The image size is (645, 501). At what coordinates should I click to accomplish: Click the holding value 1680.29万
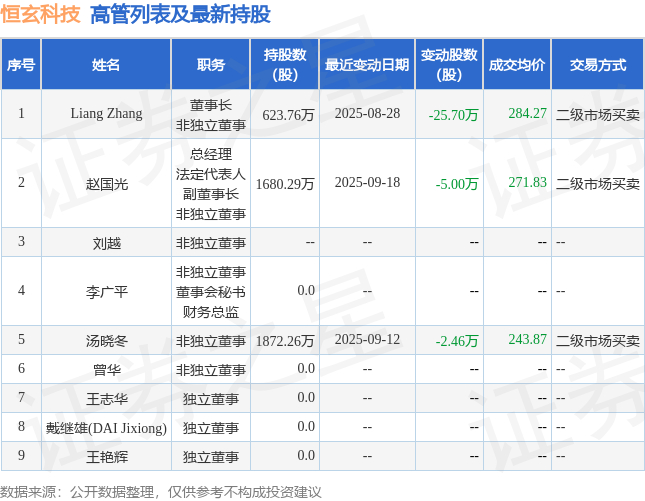click(x=285, y=184)
